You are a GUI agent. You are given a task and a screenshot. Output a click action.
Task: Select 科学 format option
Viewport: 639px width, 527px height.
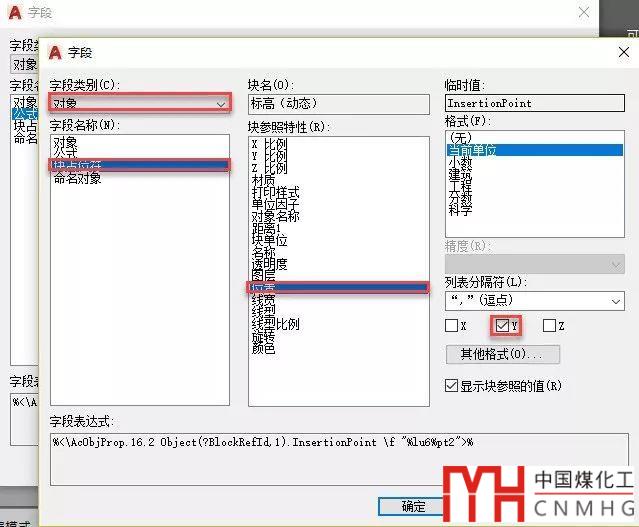[x=461, y=209]
